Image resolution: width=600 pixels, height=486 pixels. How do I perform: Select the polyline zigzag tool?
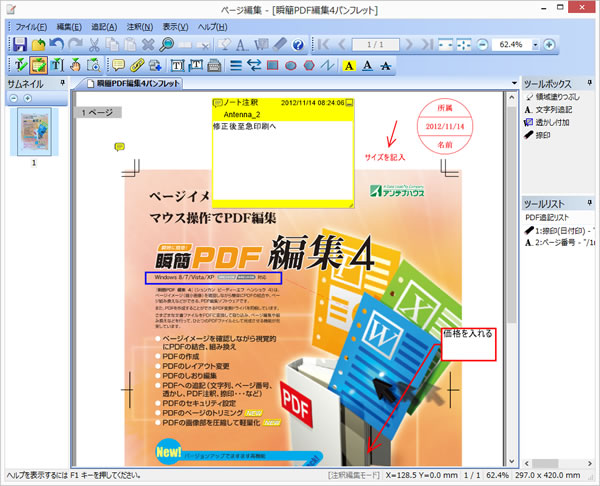pyautogui.click(x=328, y=66)
